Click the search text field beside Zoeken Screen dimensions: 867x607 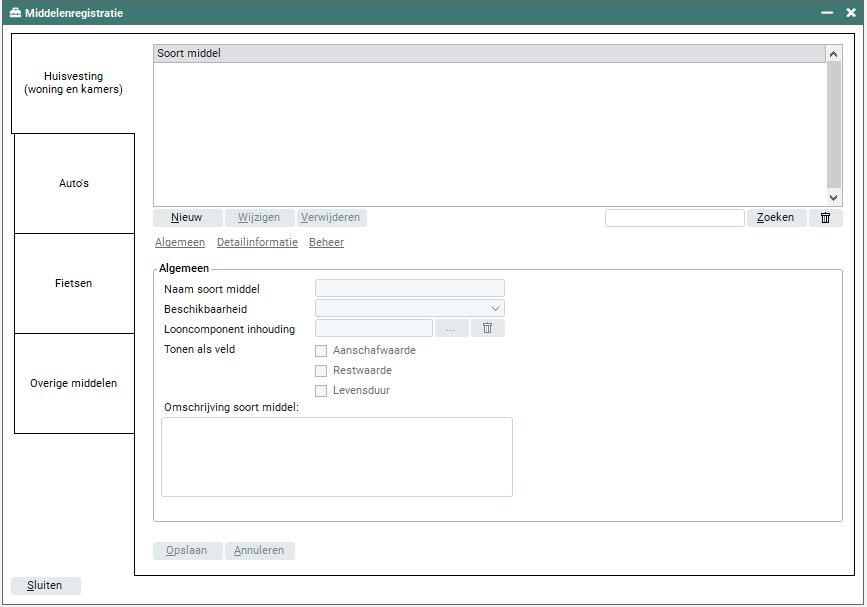tap(674, 218)
